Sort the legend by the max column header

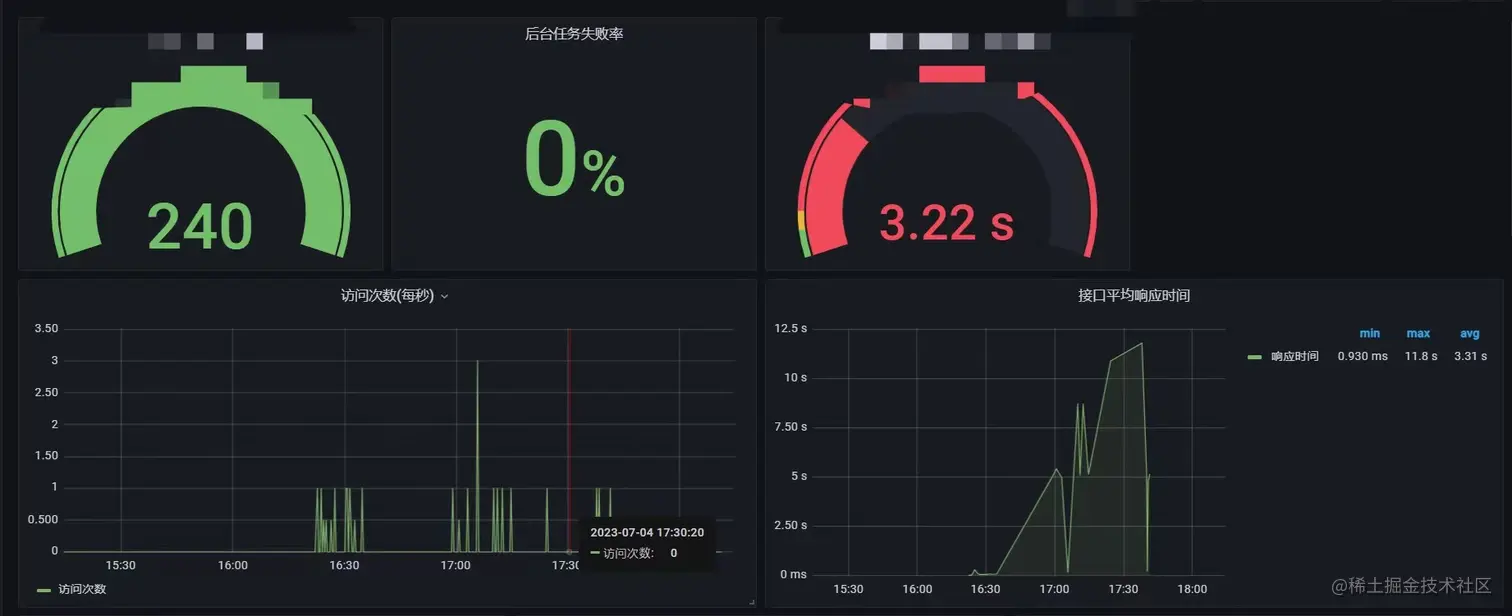(1418, 334)
